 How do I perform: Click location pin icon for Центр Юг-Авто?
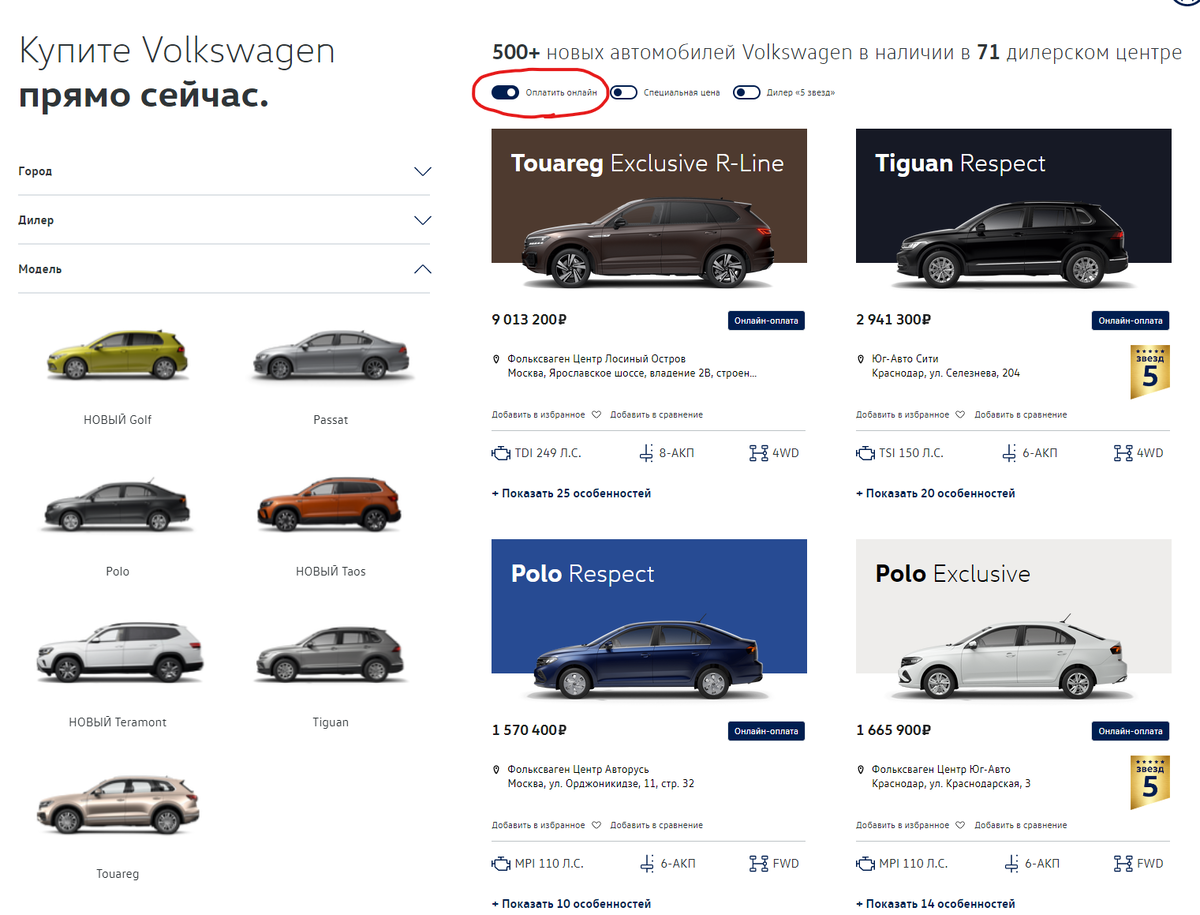pos(860,770)
